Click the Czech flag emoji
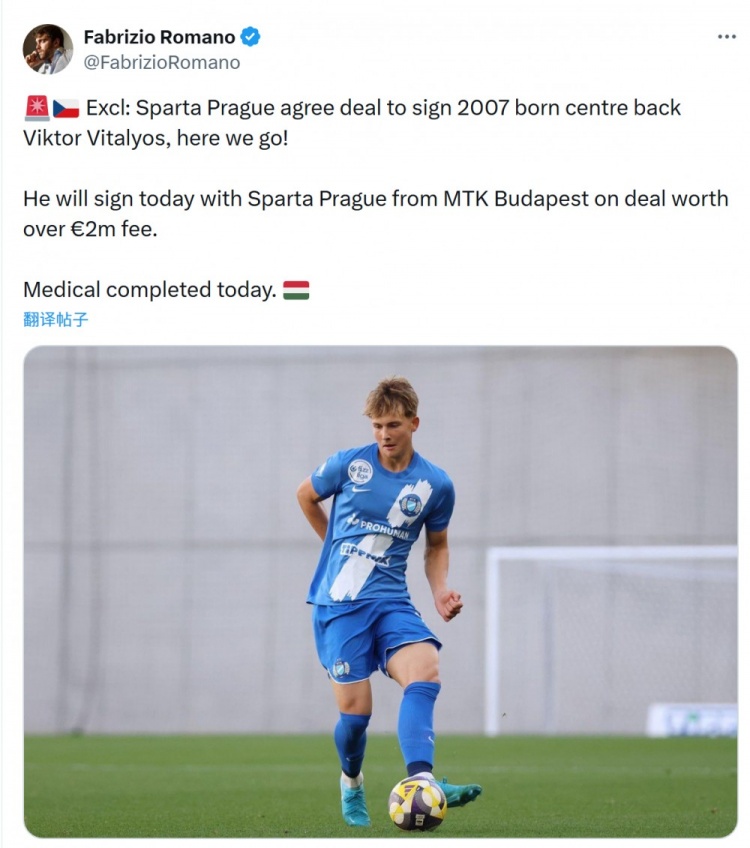The image size is (750, 848). pyautogui.click(x=66, y=108)
